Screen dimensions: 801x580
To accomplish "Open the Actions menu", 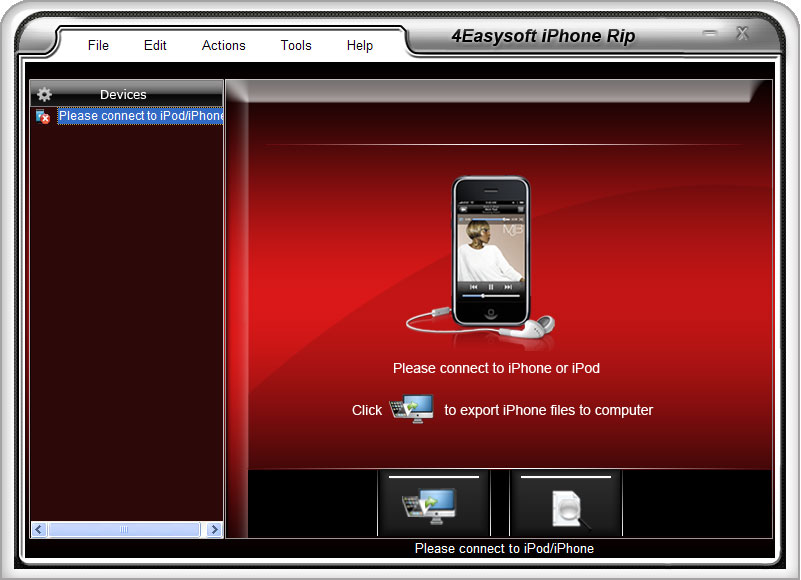I will tap(223, 45).
